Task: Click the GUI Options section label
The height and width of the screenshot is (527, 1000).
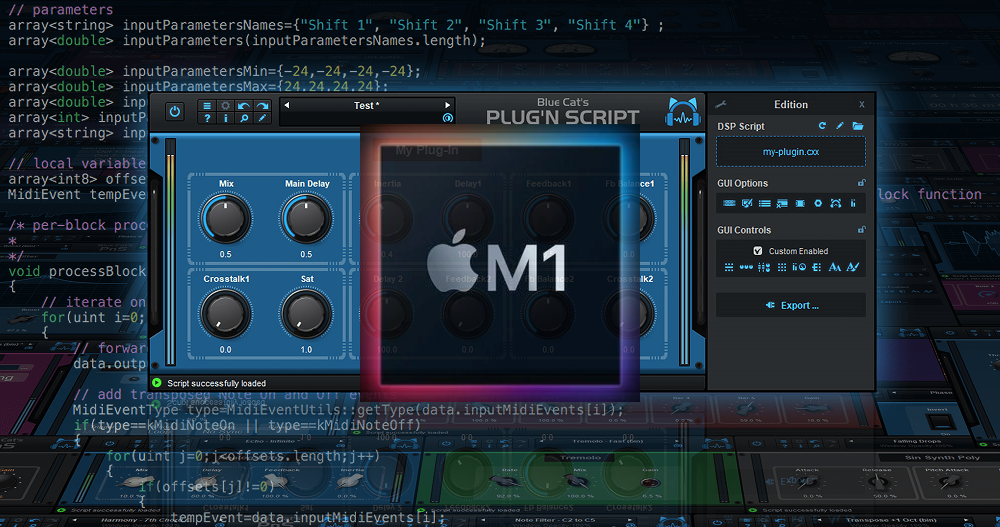Action: pos(742,183)
